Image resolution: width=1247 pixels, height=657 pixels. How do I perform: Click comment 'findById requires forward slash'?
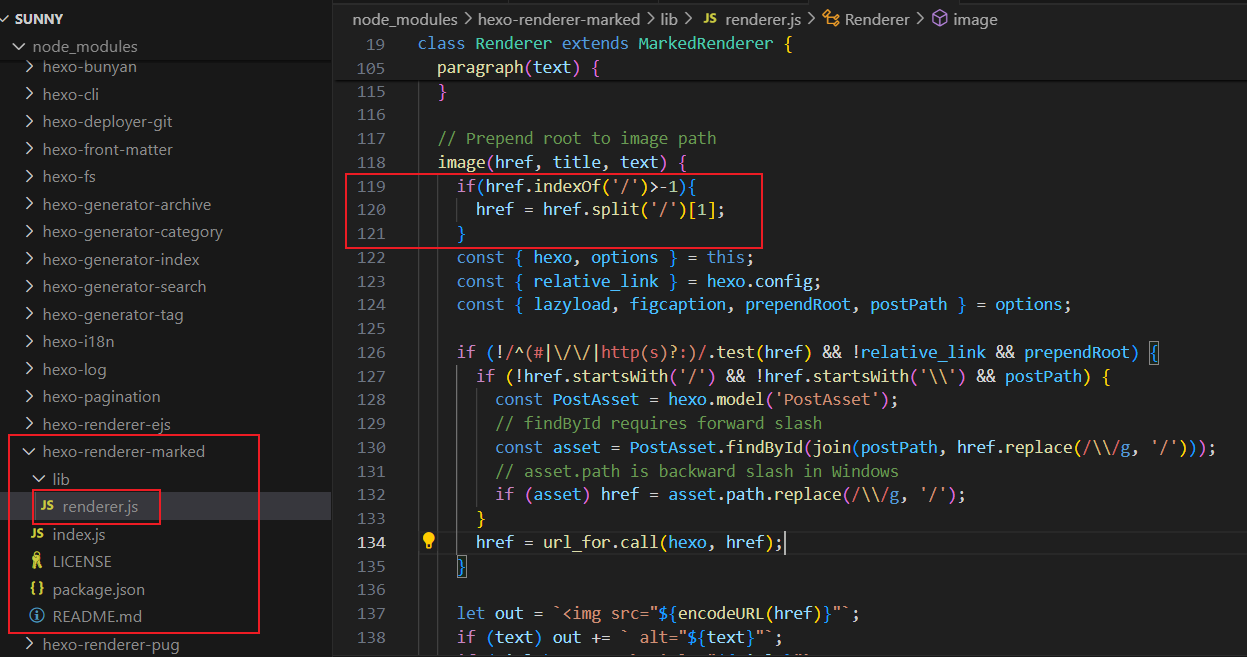click(x=659, y=423)
